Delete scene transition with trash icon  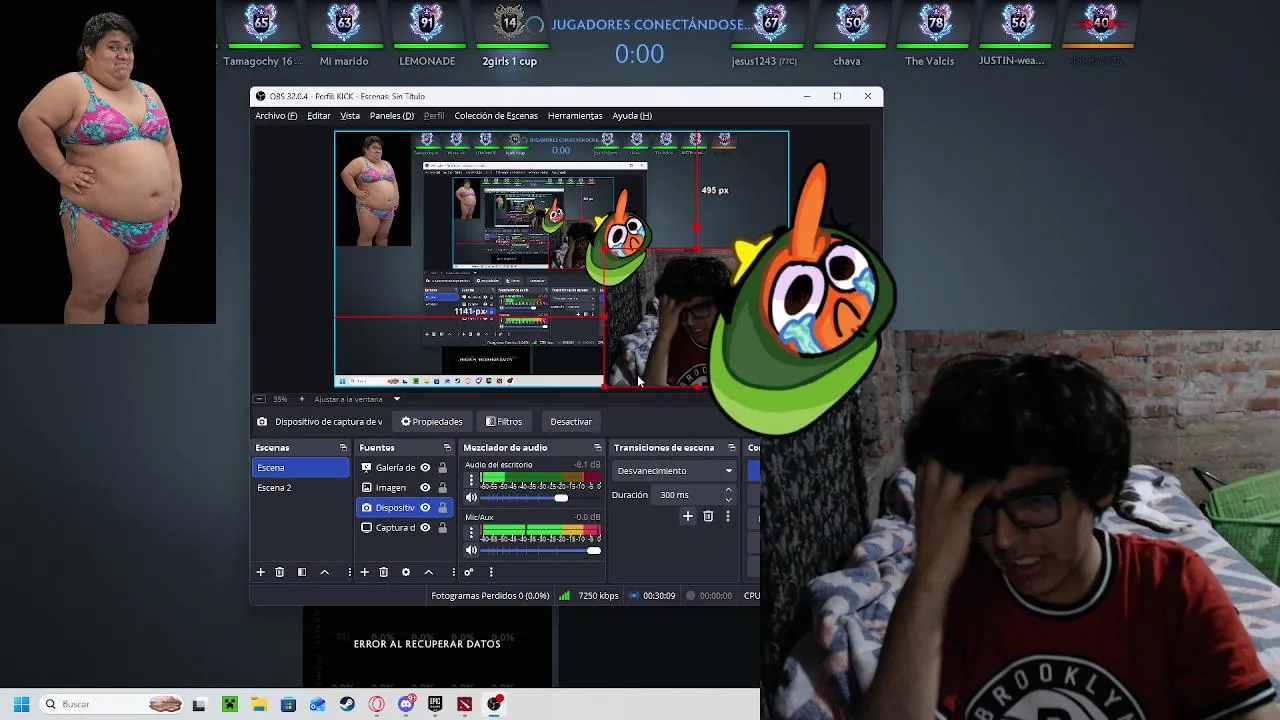click(708, 516)
